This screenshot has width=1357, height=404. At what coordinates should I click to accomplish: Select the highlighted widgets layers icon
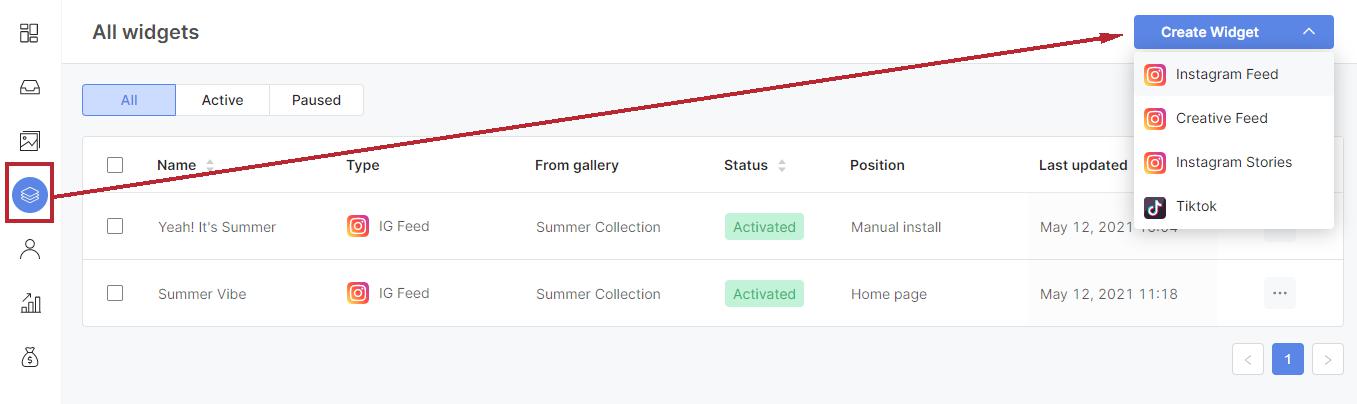pyautogui.click(x=29, y=195)
